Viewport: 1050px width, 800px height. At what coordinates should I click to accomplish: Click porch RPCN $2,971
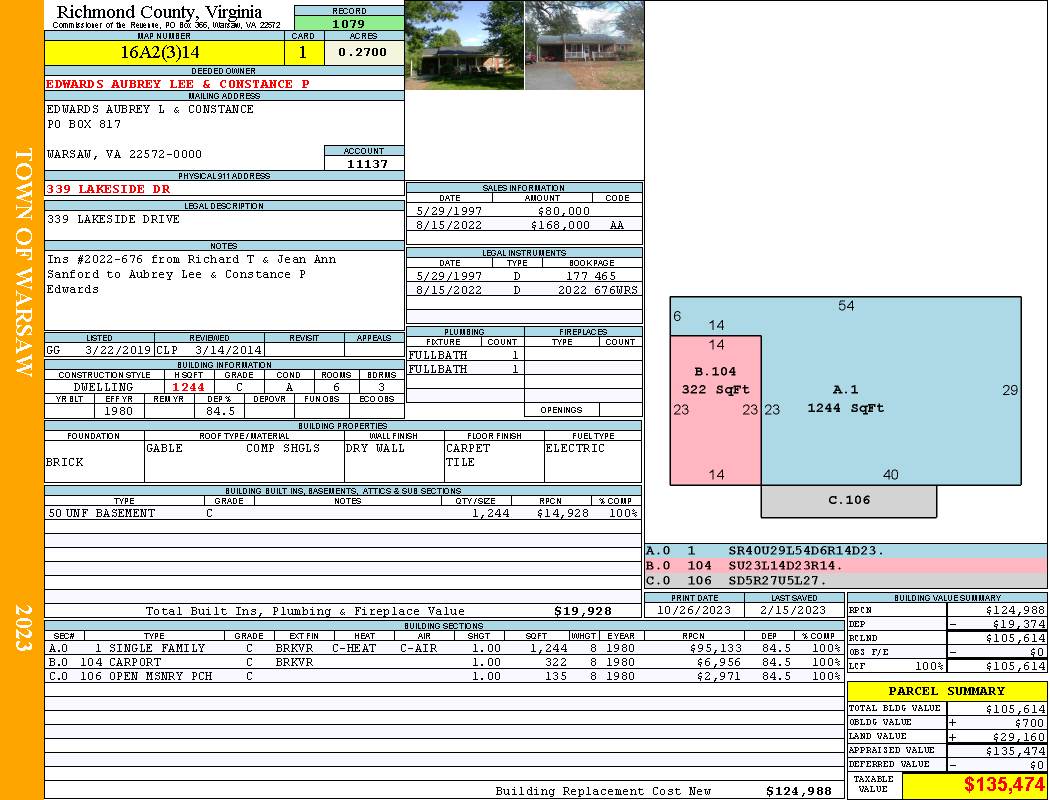(x=719, y=676)
